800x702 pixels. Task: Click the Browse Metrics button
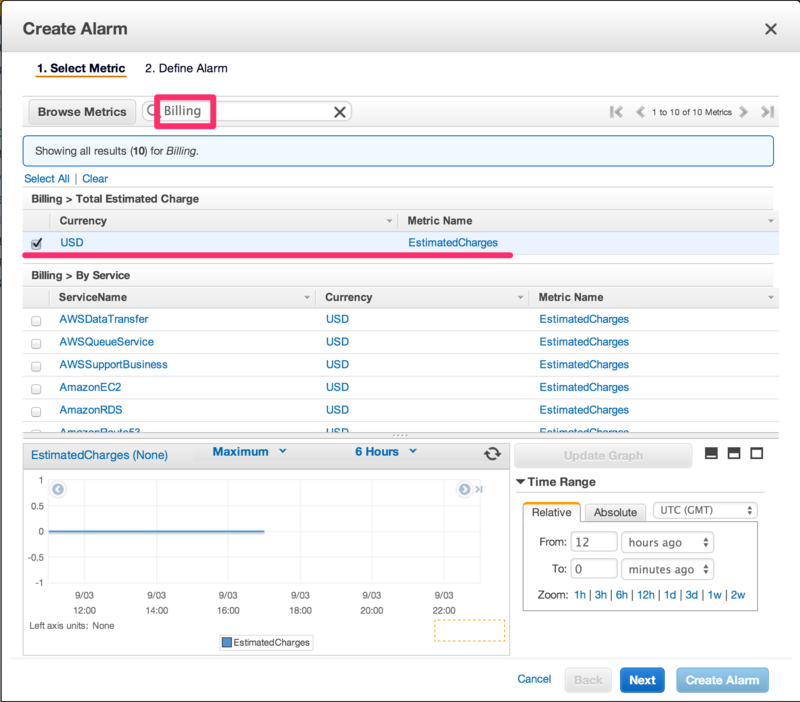82,112
